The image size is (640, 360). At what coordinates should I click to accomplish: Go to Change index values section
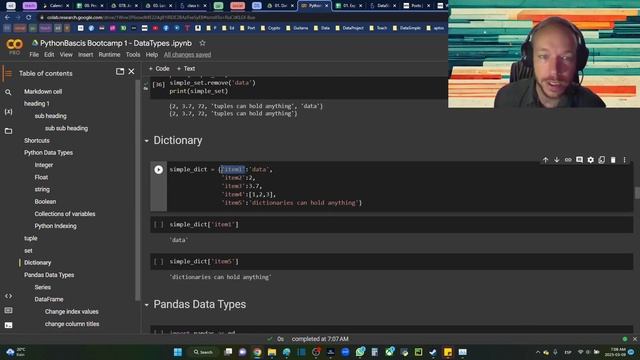(x=72, y=311)
